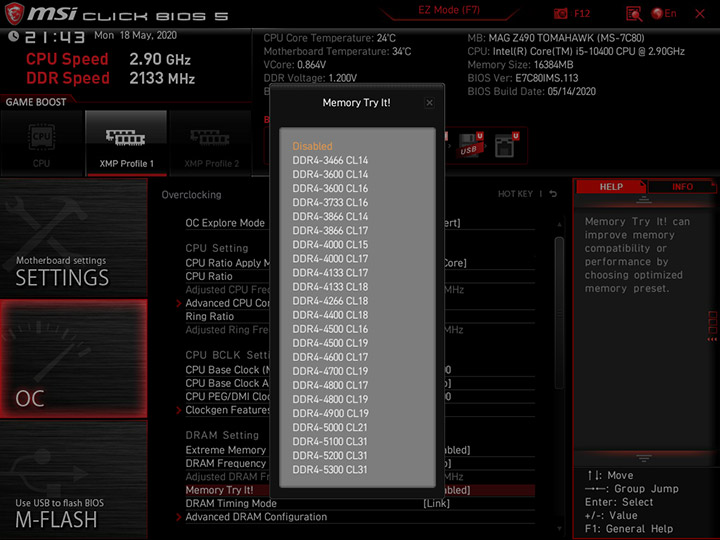Switch to the INFO tab
Screen dimensions: 720x540
point(682,186)
